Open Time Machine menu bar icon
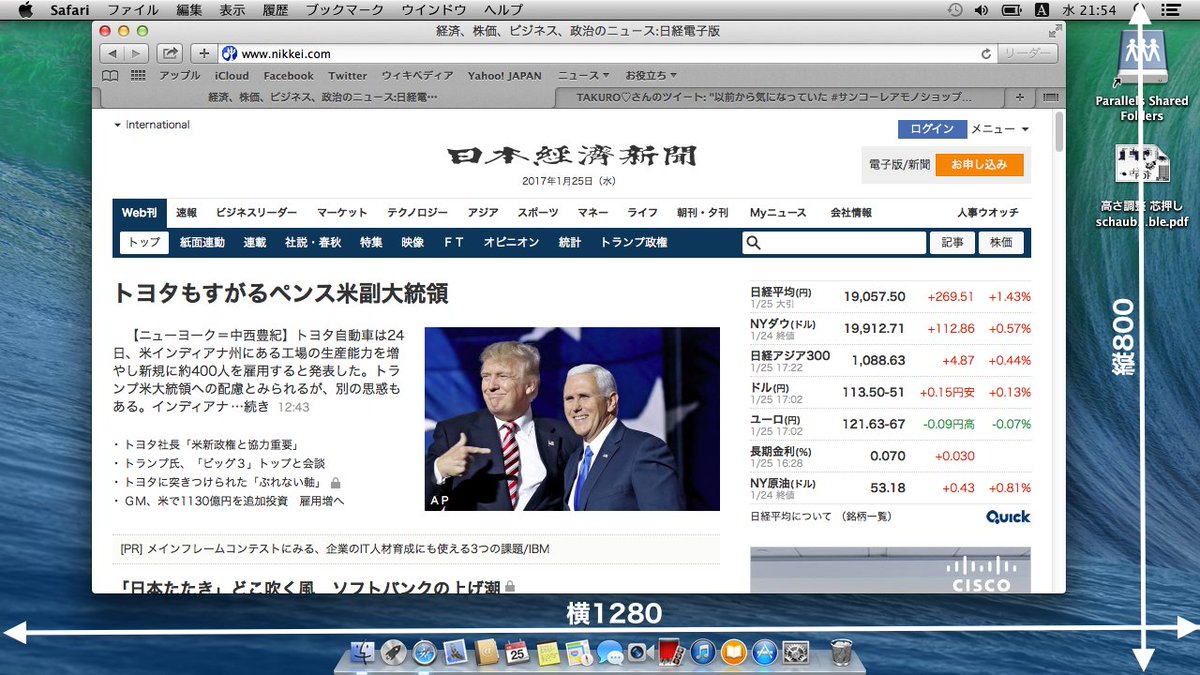This screenshot has height=675, width=1200. [955, 10]
